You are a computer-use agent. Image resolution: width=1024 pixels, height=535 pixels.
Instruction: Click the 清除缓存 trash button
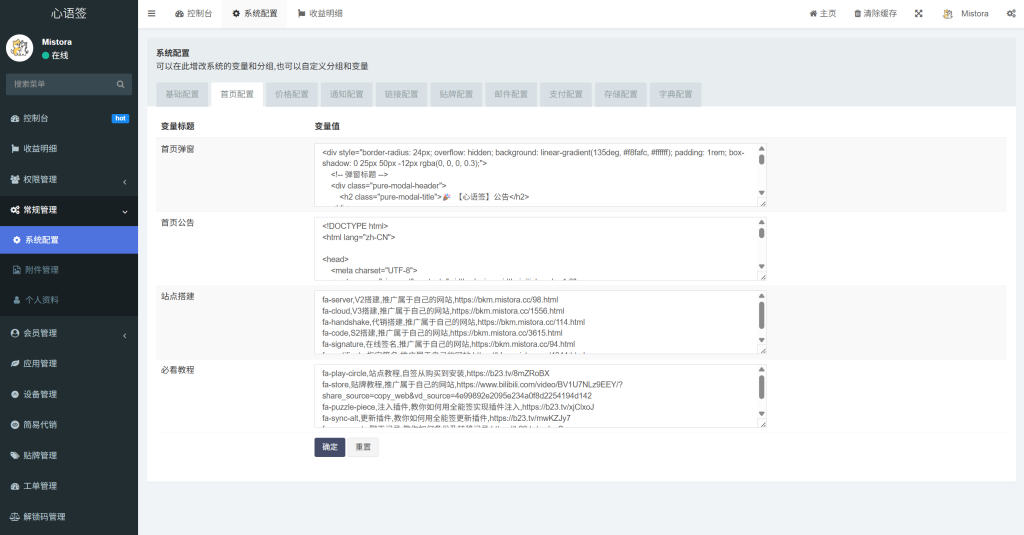coord(875,13)
